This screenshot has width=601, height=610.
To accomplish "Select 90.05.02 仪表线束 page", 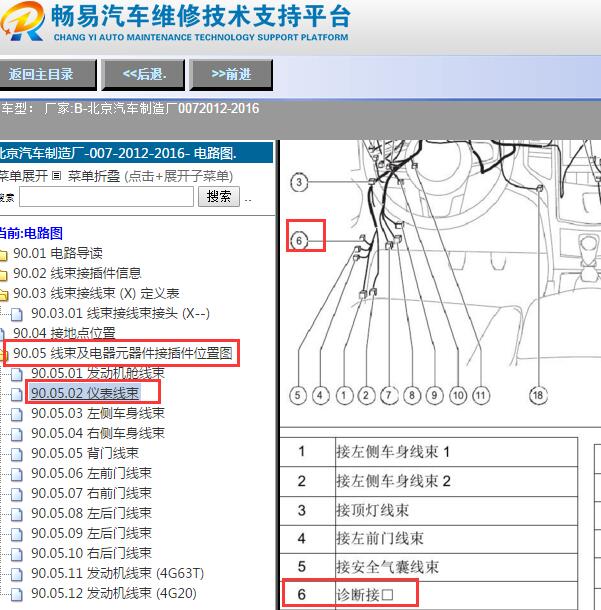I will [85, 393].
